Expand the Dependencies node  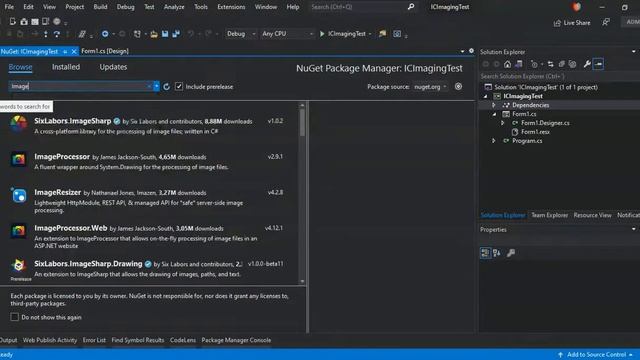(x=494, y=105)
